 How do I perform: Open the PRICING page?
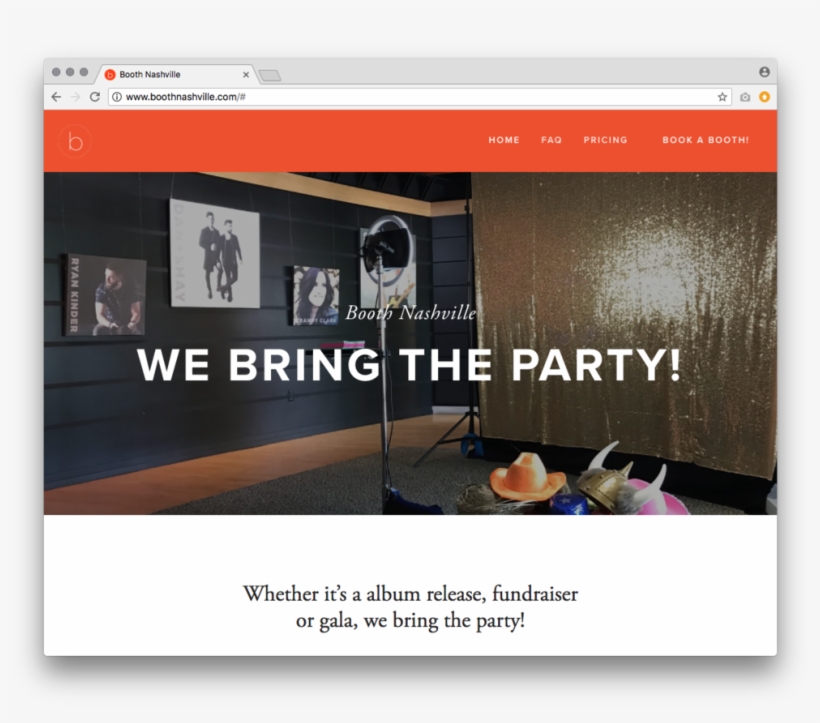pyautogui.click(x=605, y=140)
